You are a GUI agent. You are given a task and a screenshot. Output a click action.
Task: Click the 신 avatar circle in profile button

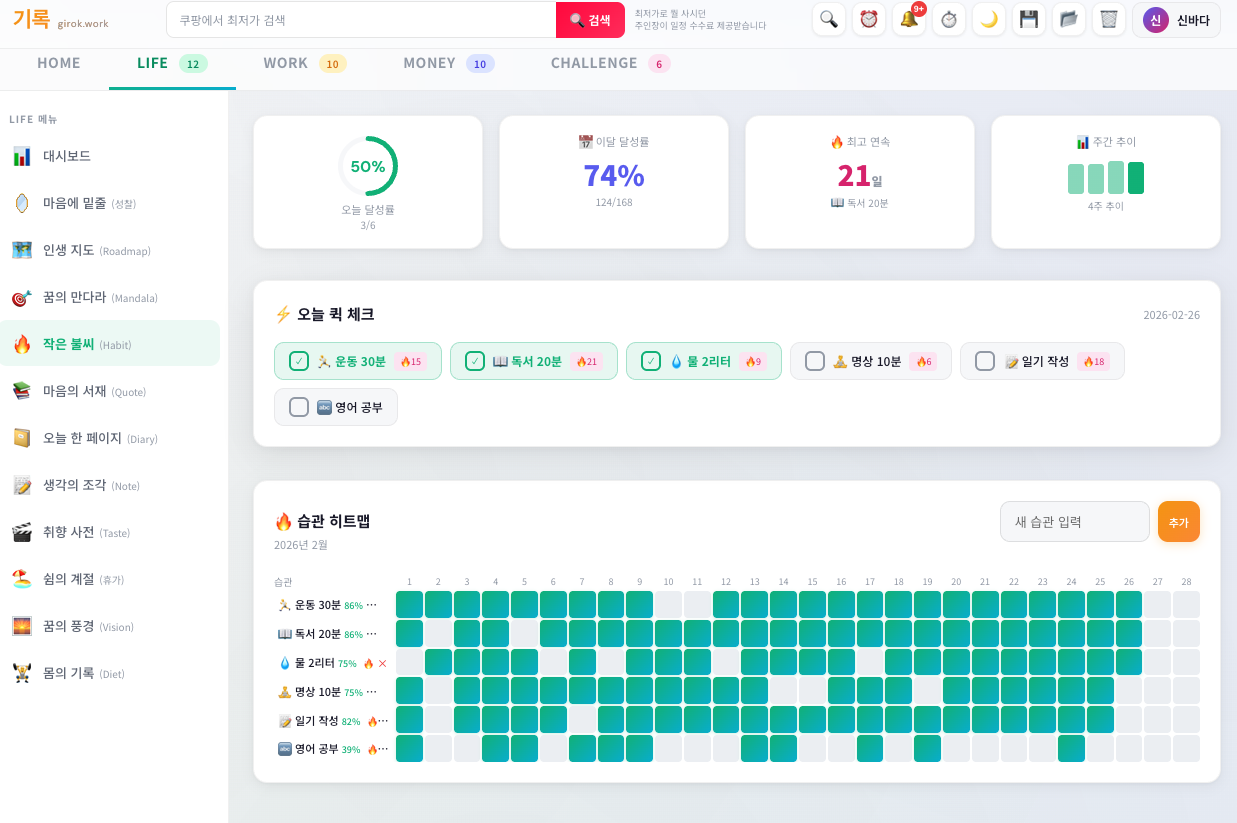tap(1156, 20)
